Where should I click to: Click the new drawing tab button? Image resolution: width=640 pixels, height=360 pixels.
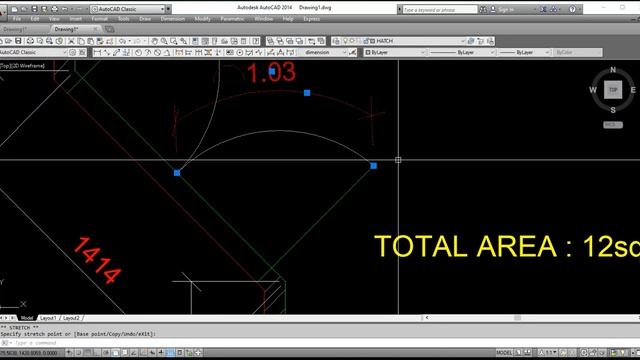pos(110,29)
